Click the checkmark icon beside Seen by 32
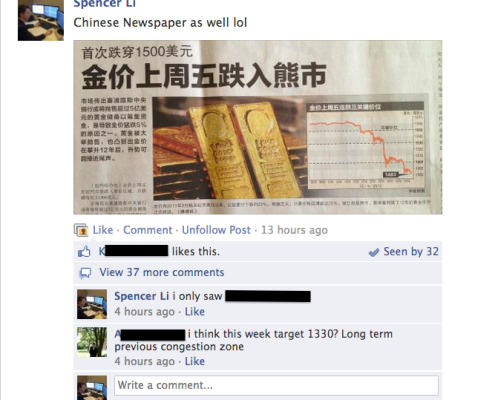Viewport: 495px width, 400px height. tap(374, 252)
